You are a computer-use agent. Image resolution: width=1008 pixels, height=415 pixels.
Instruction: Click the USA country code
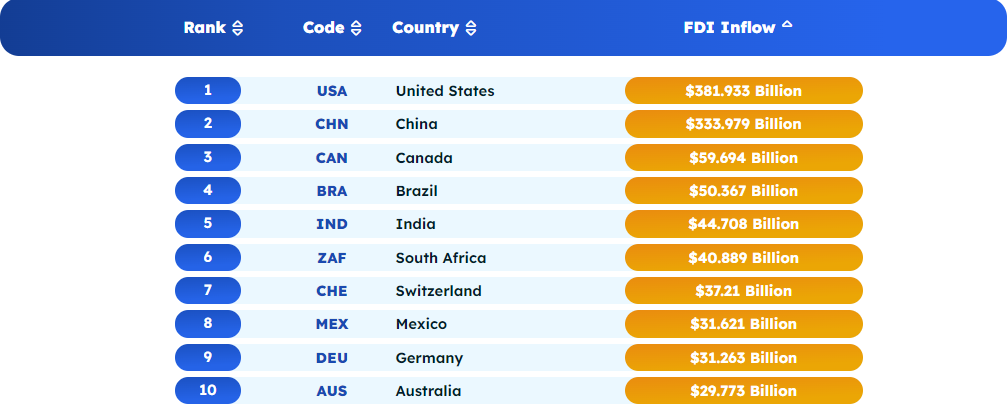click(332, 91)
